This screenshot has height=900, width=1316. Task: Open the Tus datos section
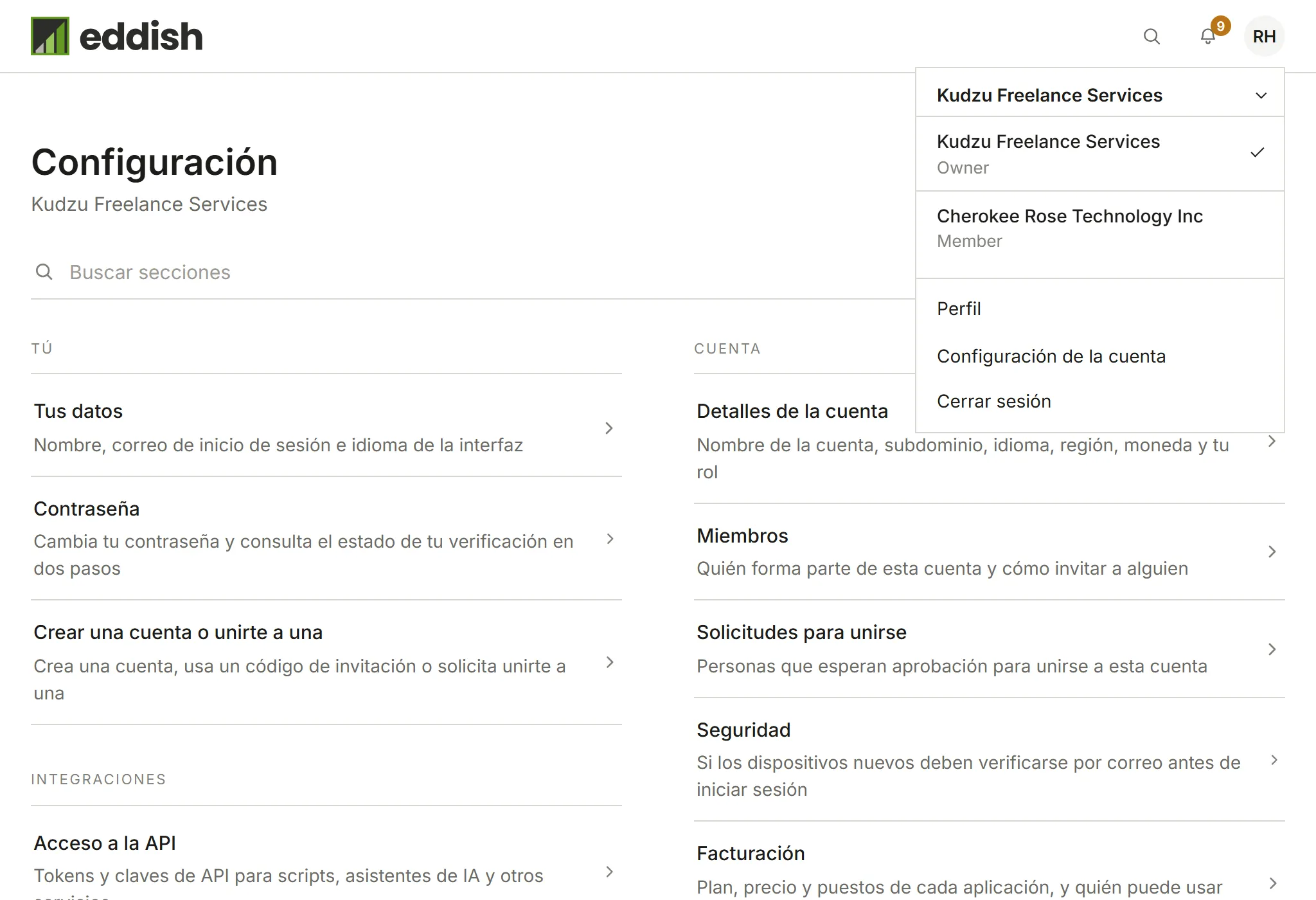pyautogui.click(x=326, y=428)
